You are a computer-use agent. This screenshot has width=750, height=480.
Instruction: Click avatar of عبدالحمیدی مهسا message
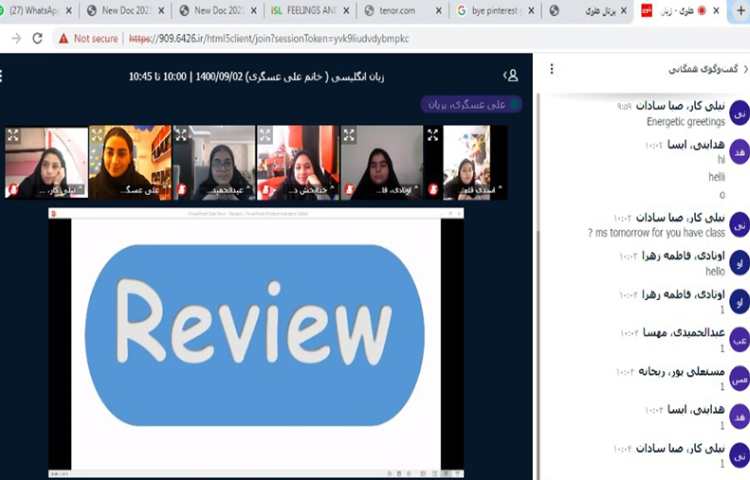(x=739, y=340)
